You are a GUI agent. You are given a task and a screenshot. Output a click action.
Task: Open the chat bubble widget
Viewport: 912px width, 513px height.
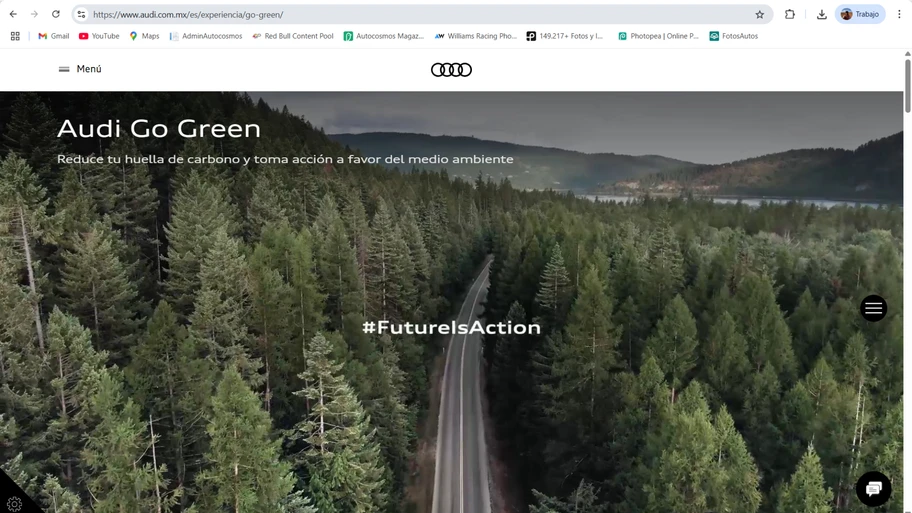point(873,489)
